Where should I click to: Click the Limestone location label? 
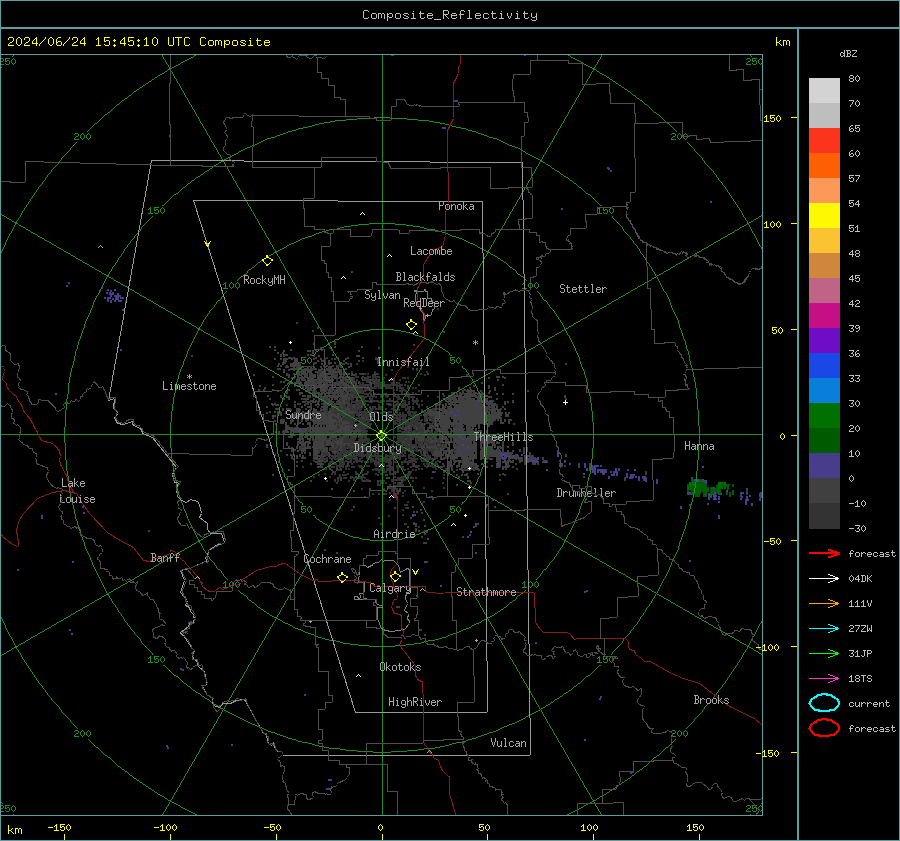coord(189,386)
